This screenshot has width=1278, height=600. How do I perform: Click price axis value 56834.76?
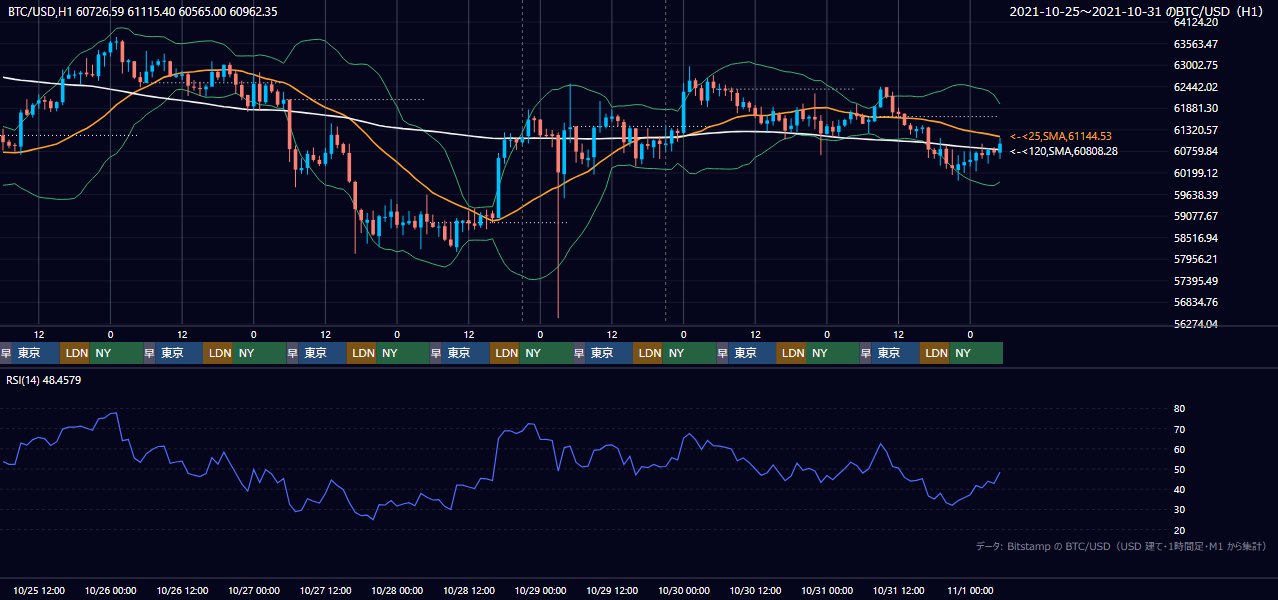pyautogui.click(x=1196, y=302)
